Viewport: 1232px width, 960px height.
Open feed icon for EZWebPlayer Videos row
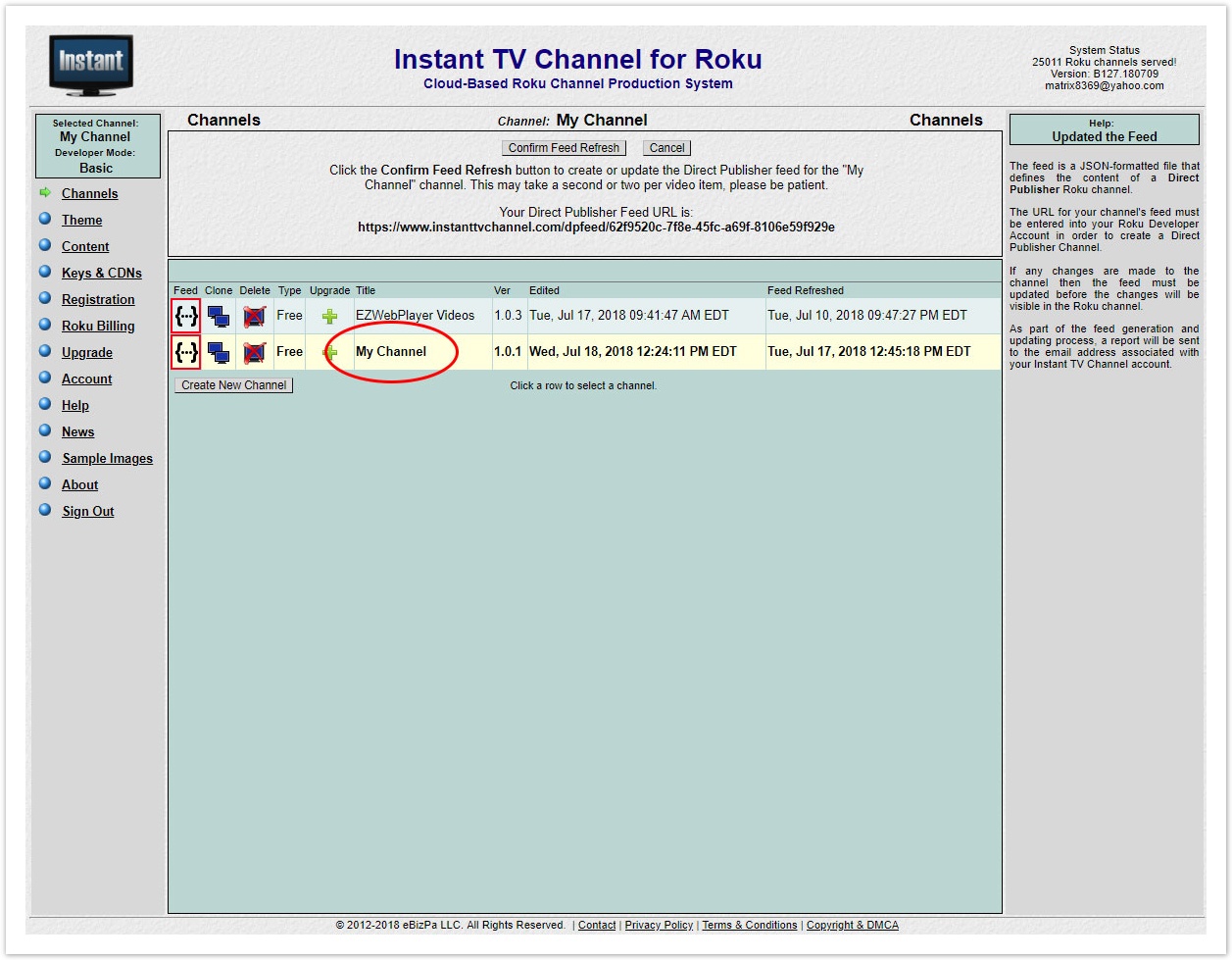pos(186,316)
